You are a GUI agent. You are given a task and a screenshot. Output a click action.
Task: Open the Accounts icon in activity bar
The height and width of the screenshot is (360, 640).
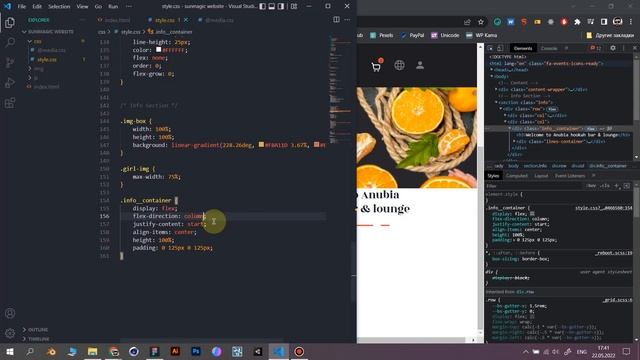pyautogui.click(x=10, y=313)
